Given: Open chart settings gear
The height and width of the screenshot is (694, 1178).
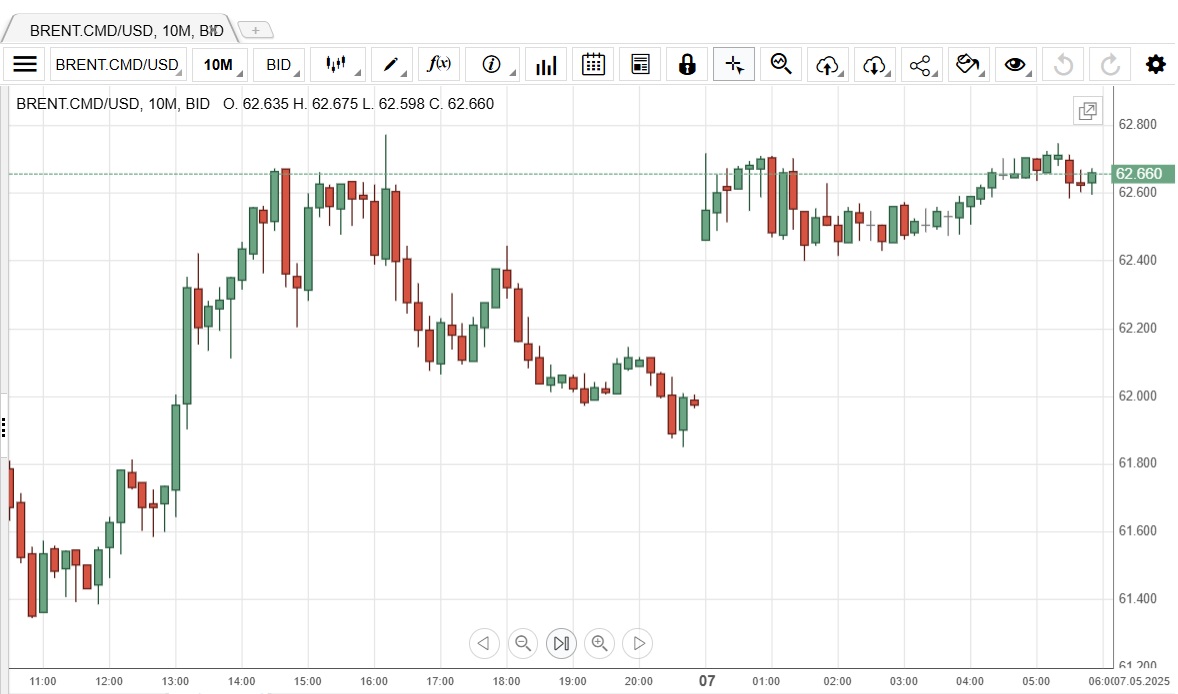Looking at the screenshot, I should coord(1156,65).
